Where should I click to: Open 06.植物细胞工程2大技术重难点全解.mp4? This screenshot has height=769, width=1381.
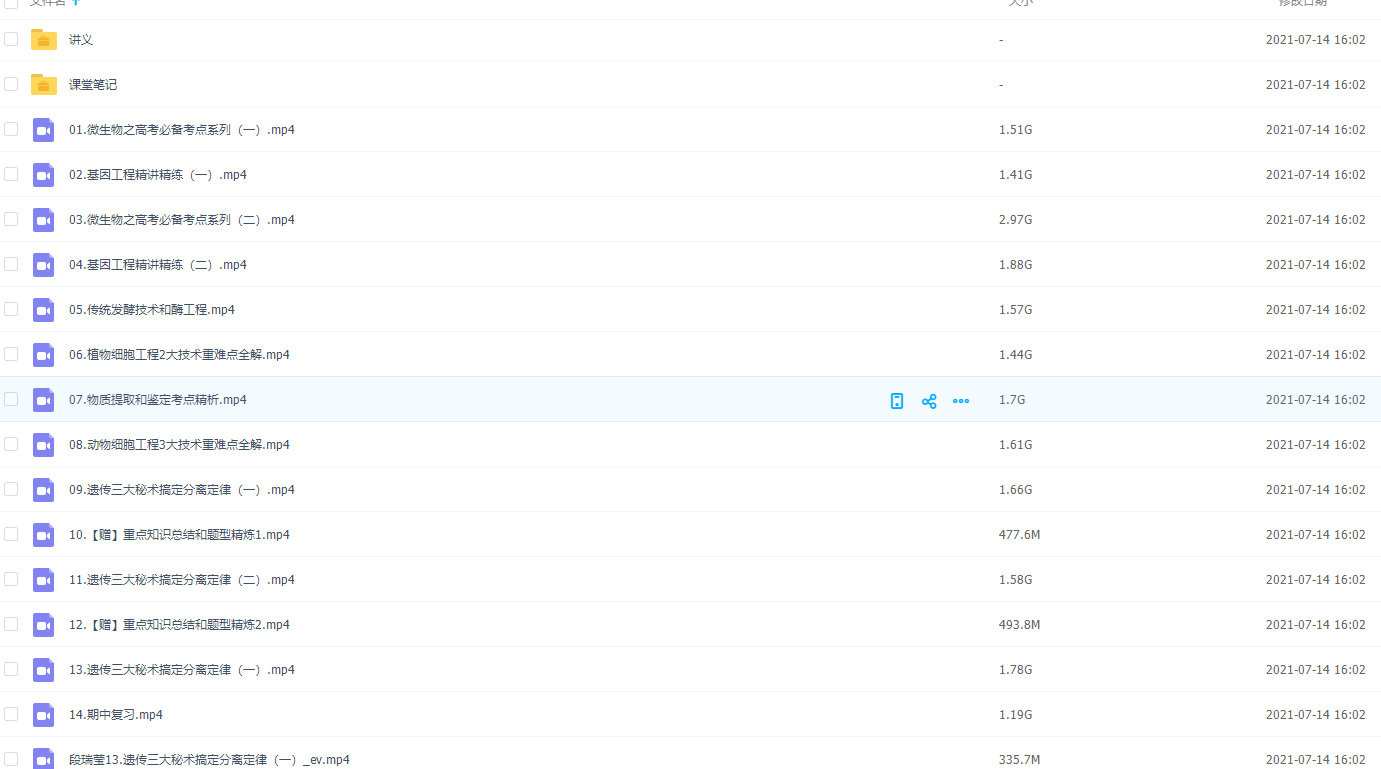click(179, 355)
